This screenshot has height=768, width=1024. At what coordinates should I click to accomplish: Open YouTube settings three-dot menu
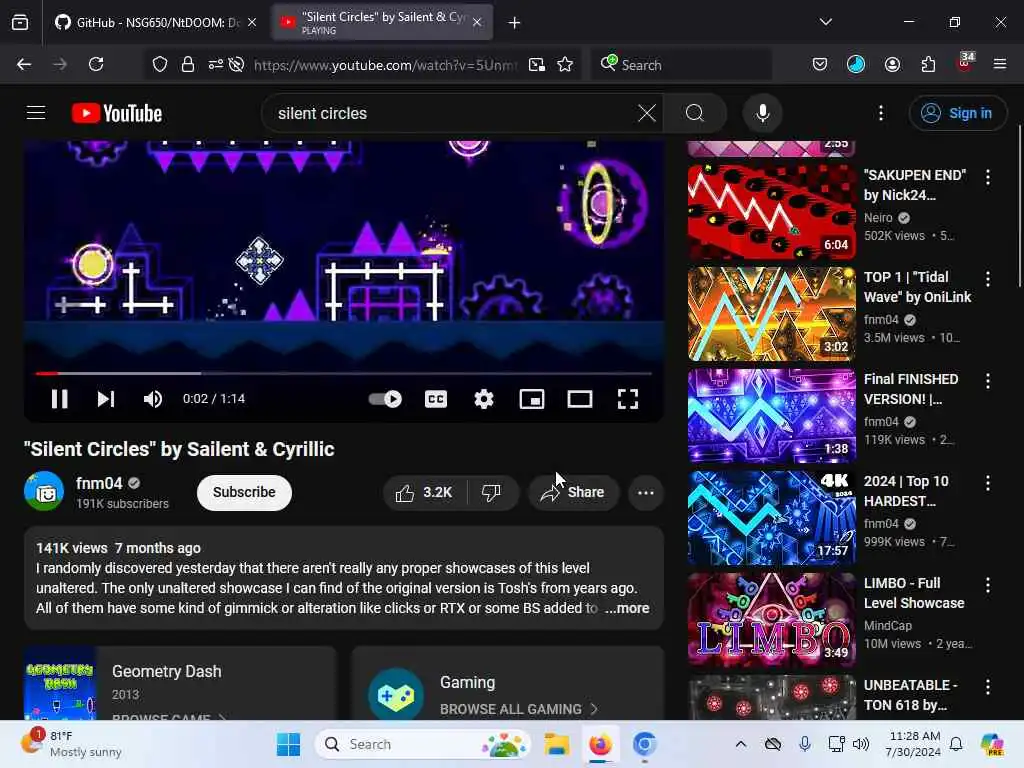881,113
